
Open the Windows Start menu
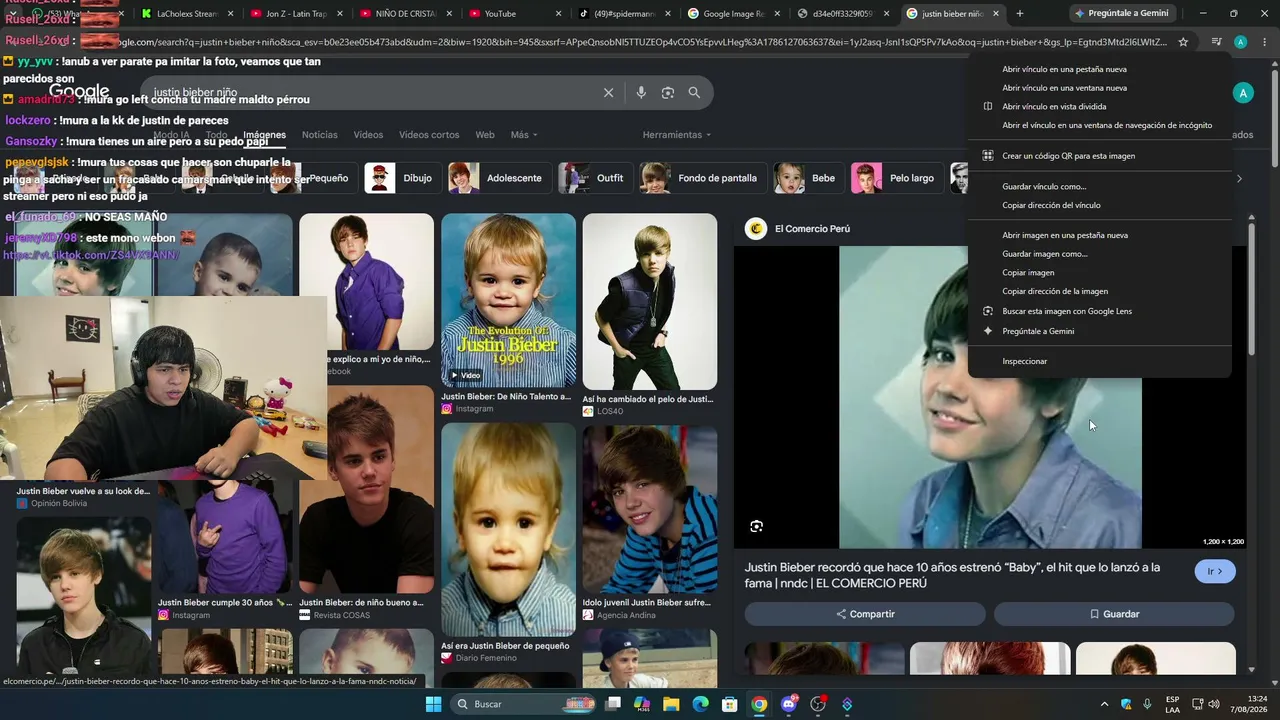click(433, 704)
